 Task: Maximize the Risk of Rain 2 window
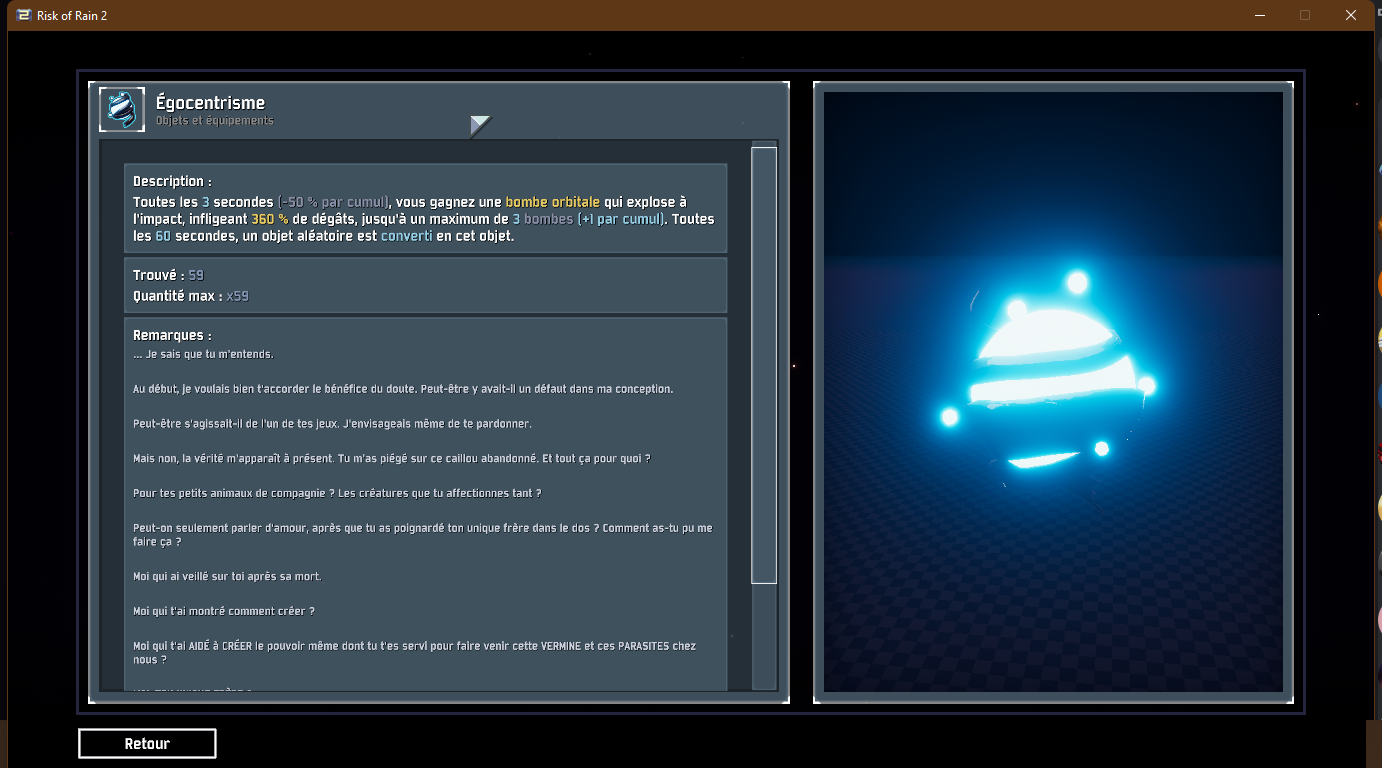click(x=1304, y=15)
